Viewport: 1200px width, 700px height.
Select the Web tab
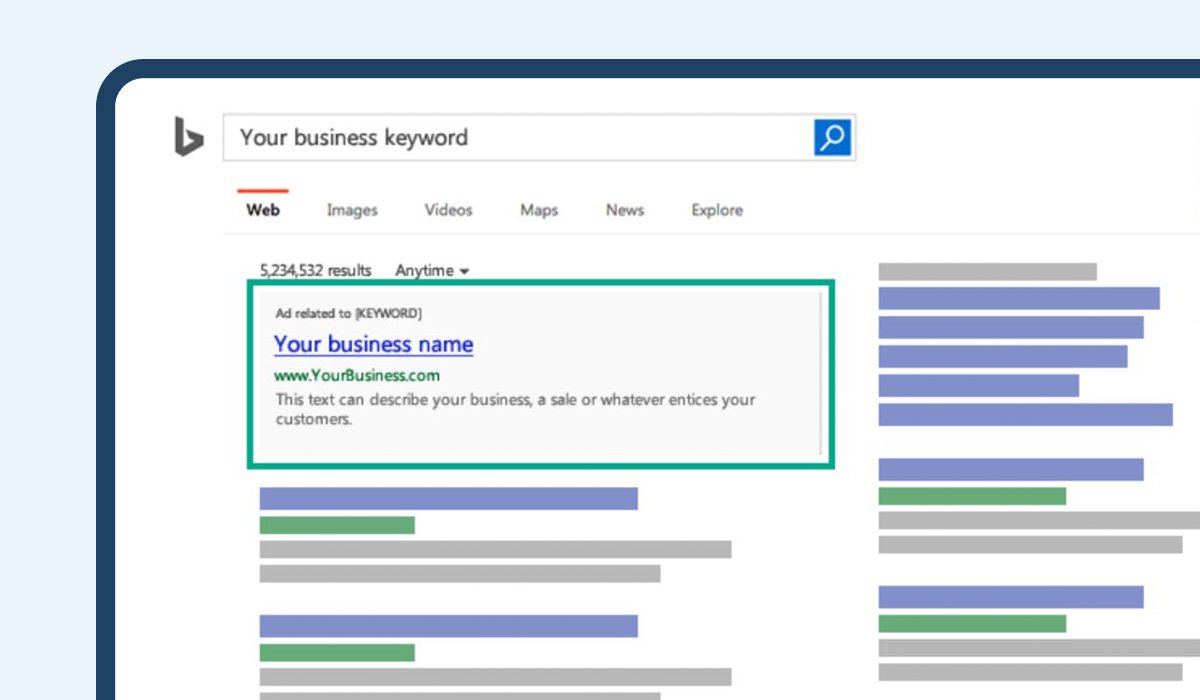click(x=263, y=210)
